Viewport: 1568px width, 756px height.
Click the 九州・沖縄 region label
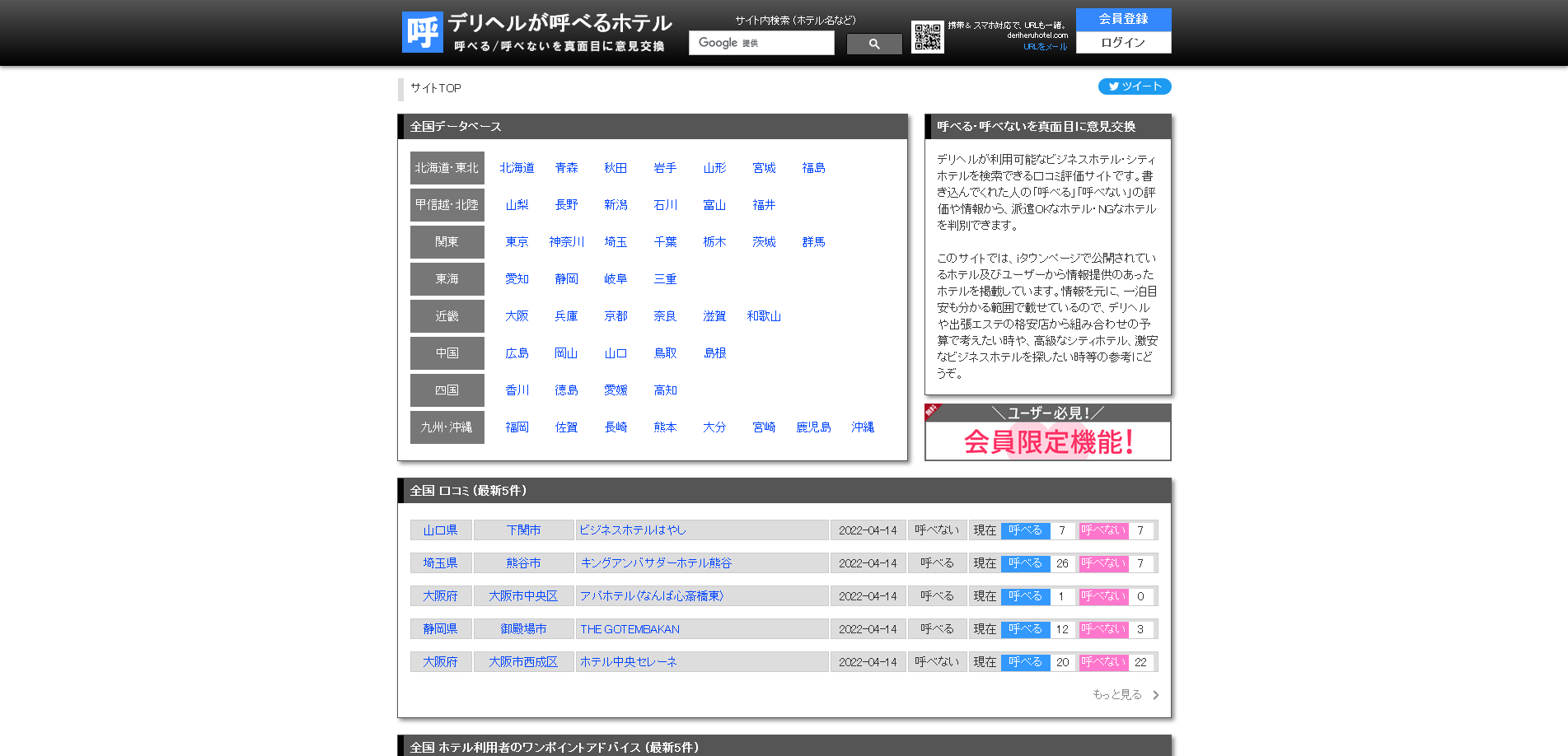coord(447,427)
